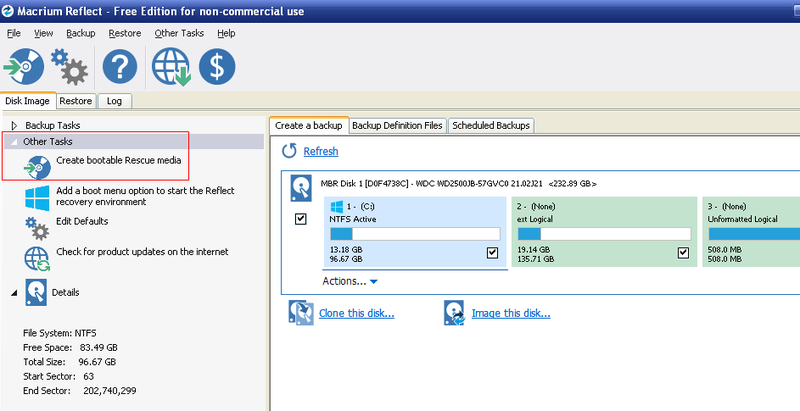Screen dimensions: 800x411
Task: Click the globe download updates icon
Action: point(171,67)
